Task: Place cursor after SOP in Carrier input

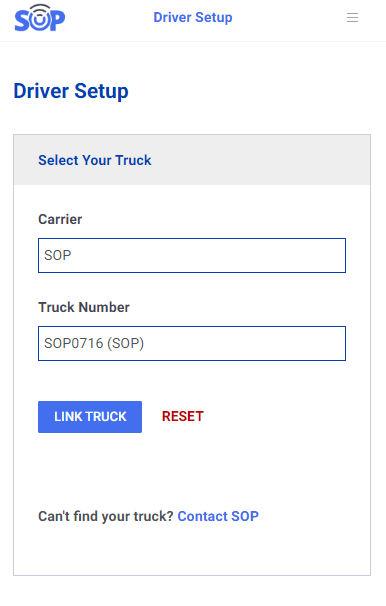Action: tap(72, 255)
